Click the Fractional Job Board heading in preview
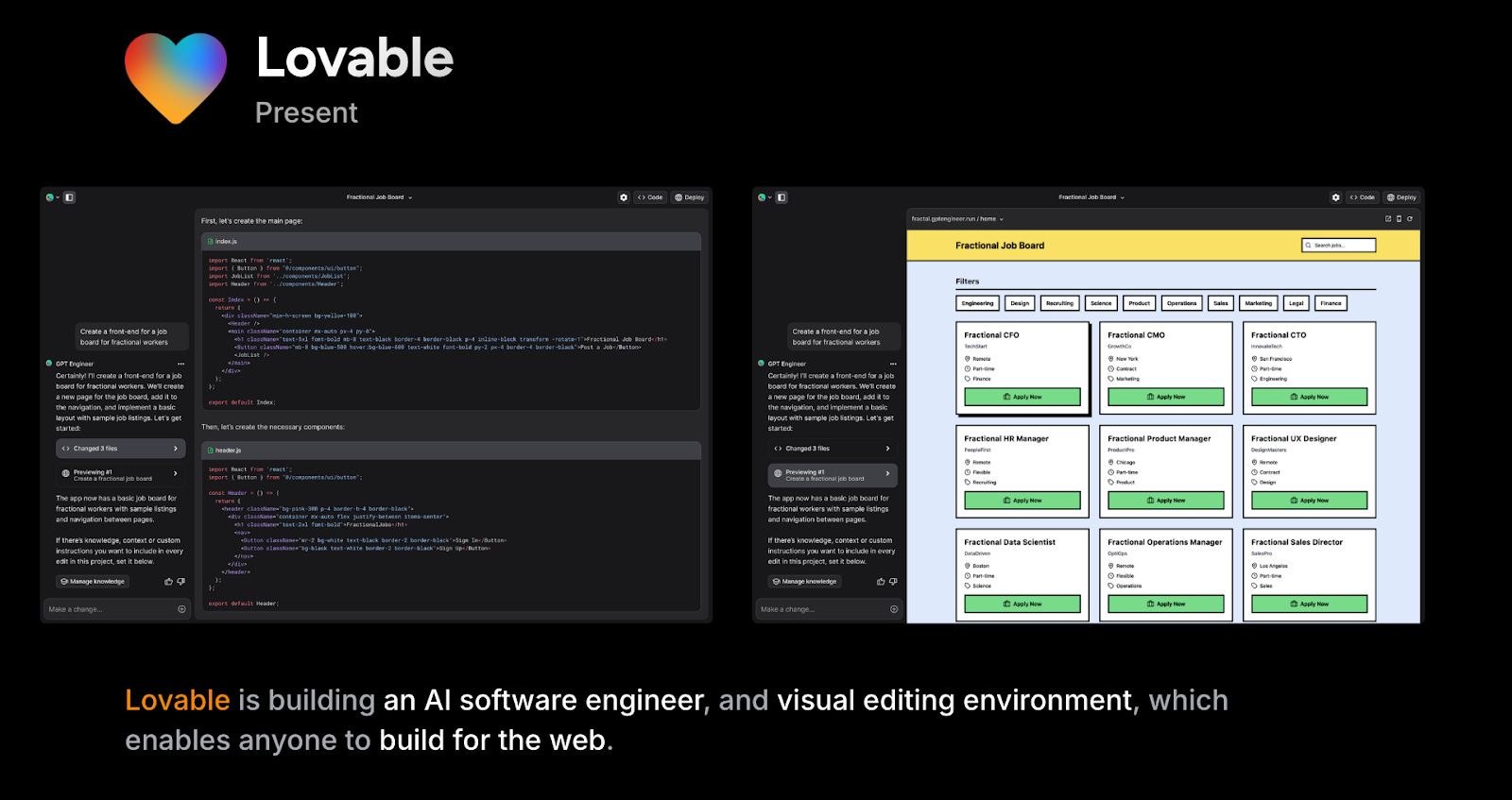 pos(1000,246)
